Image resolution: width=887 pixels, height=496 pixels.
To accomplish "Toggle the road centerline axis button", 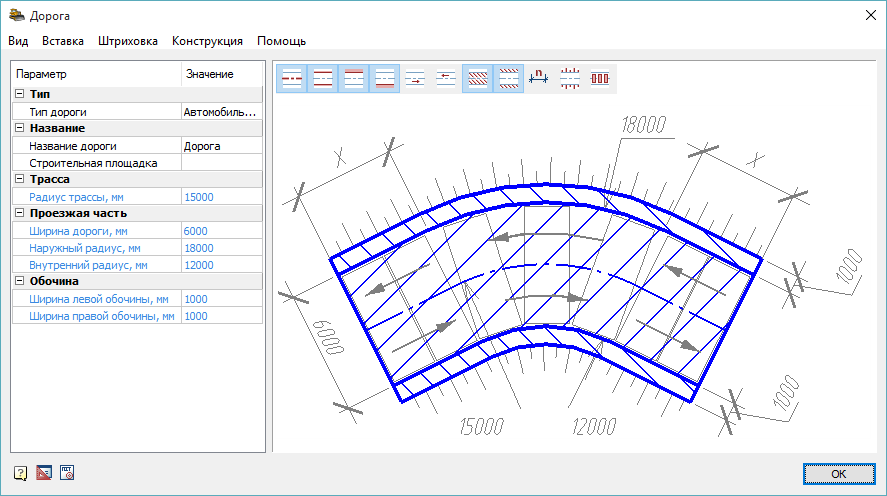I will tap(292, 79).
